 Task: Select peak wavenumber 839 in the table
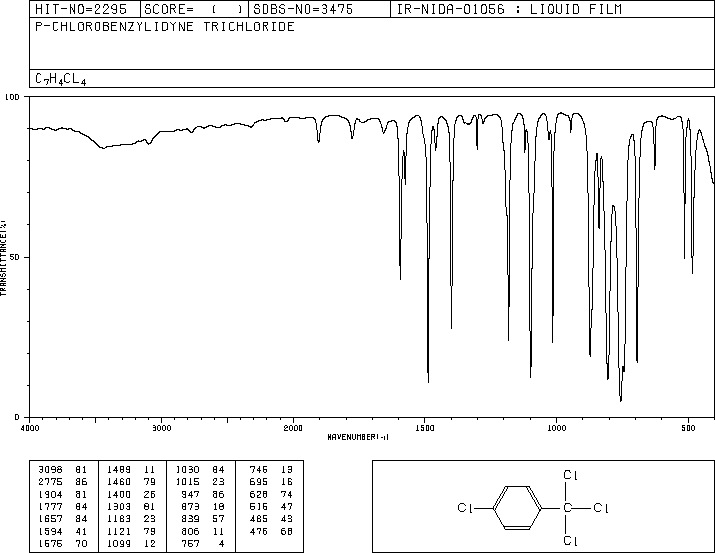191,519
